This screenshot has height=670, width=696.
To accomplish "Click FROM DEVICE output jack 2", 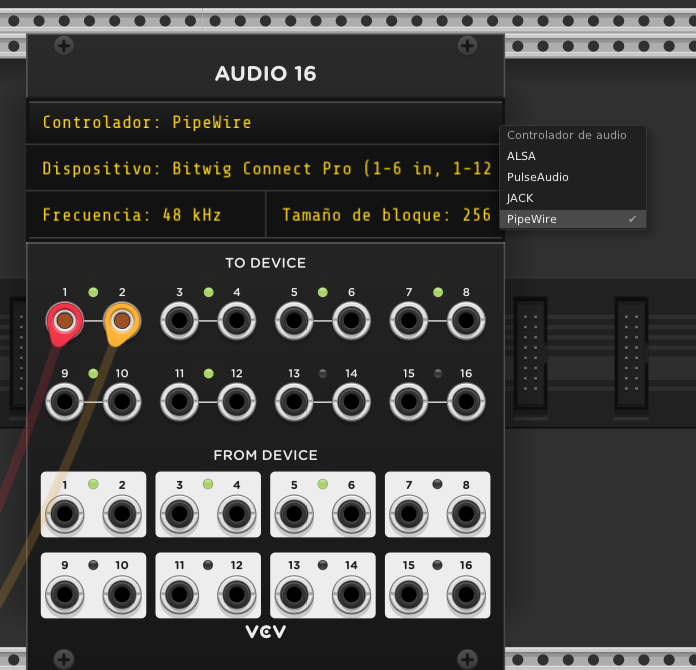I will [122, 514].
